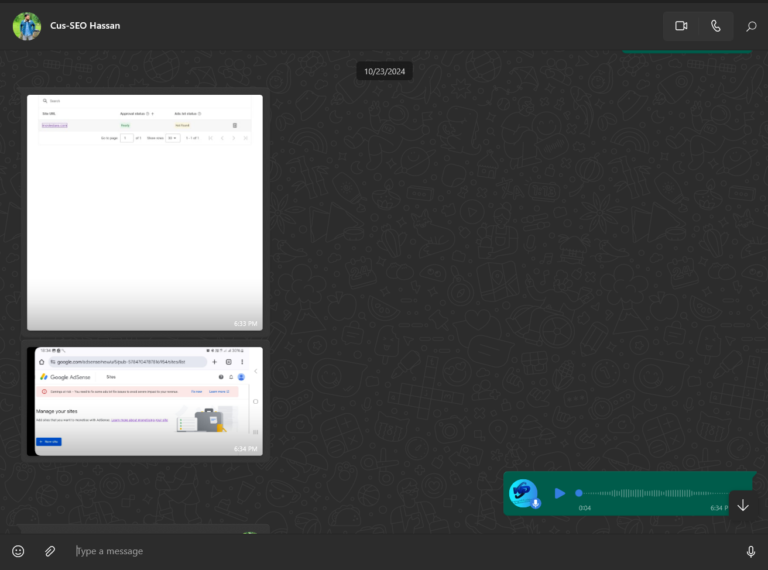Screen dimensions: 768x570
Task: Open the 6:33 PM screenshot image
Action: [145, 213]
